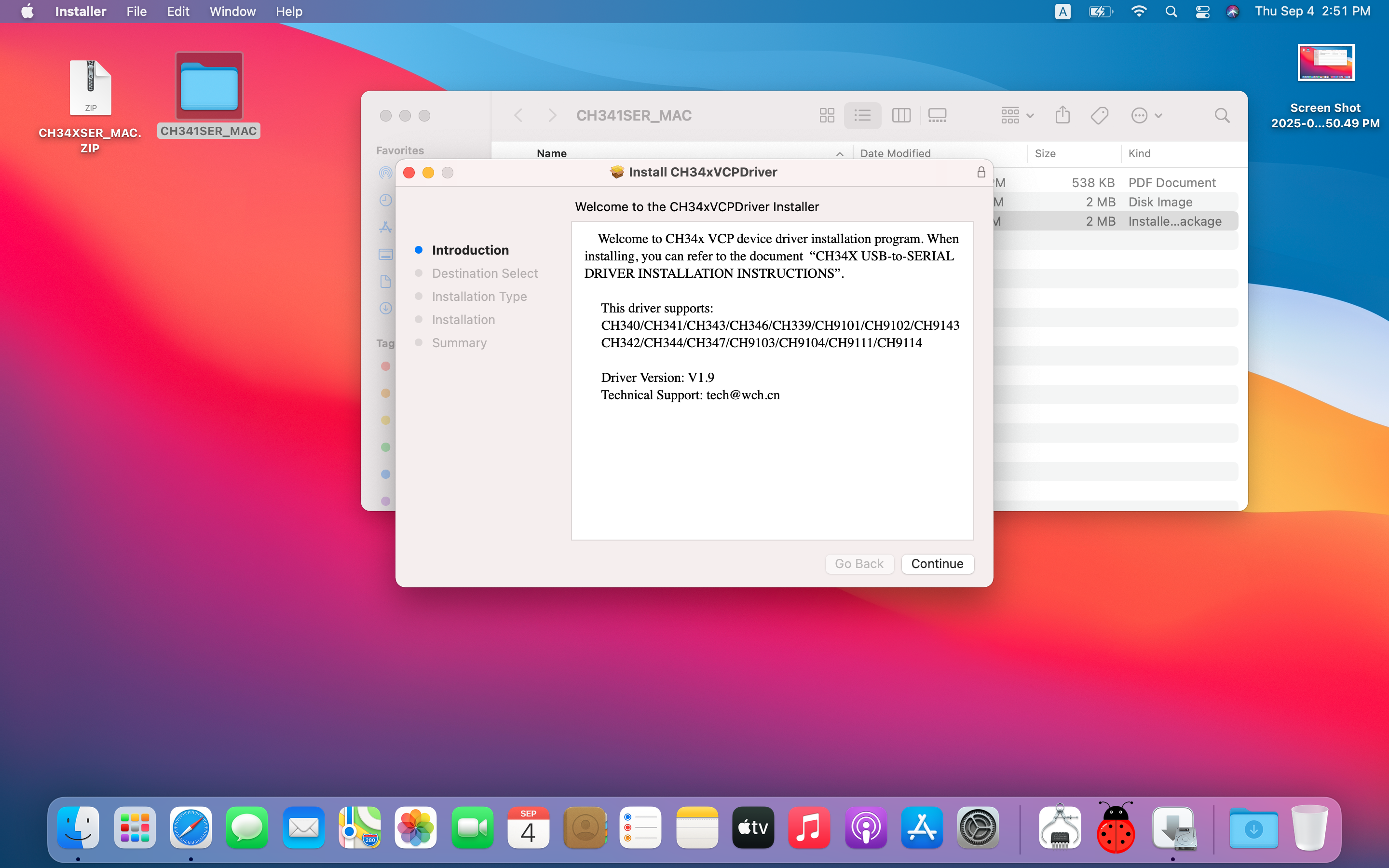Viewport: 1389px width, 868px height.
Task: Open Control Center in menu bar
Action: [1202, 12]
